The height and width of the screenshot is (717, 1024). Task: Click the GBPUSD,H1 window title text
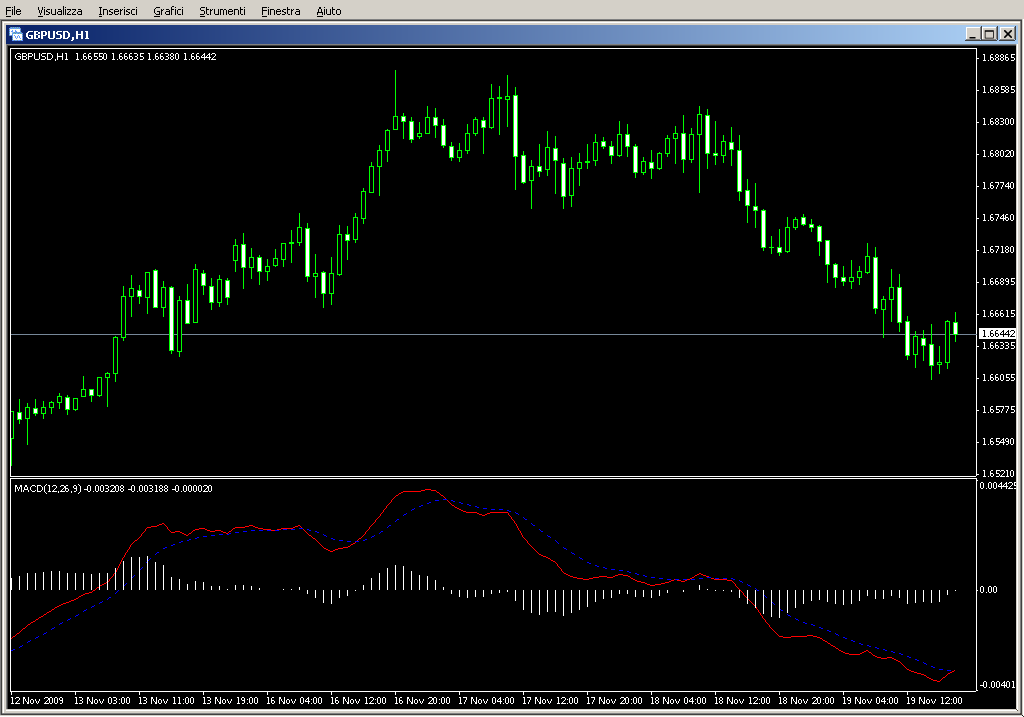tap(57, 35)
